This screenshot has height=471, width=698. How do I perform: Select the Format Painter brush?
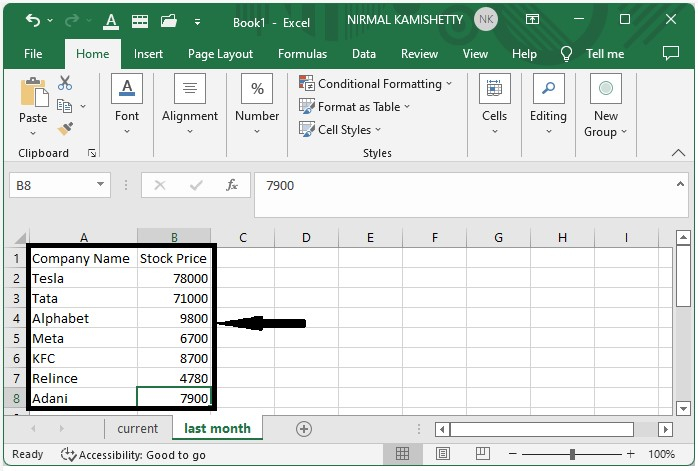pos(65,129)
